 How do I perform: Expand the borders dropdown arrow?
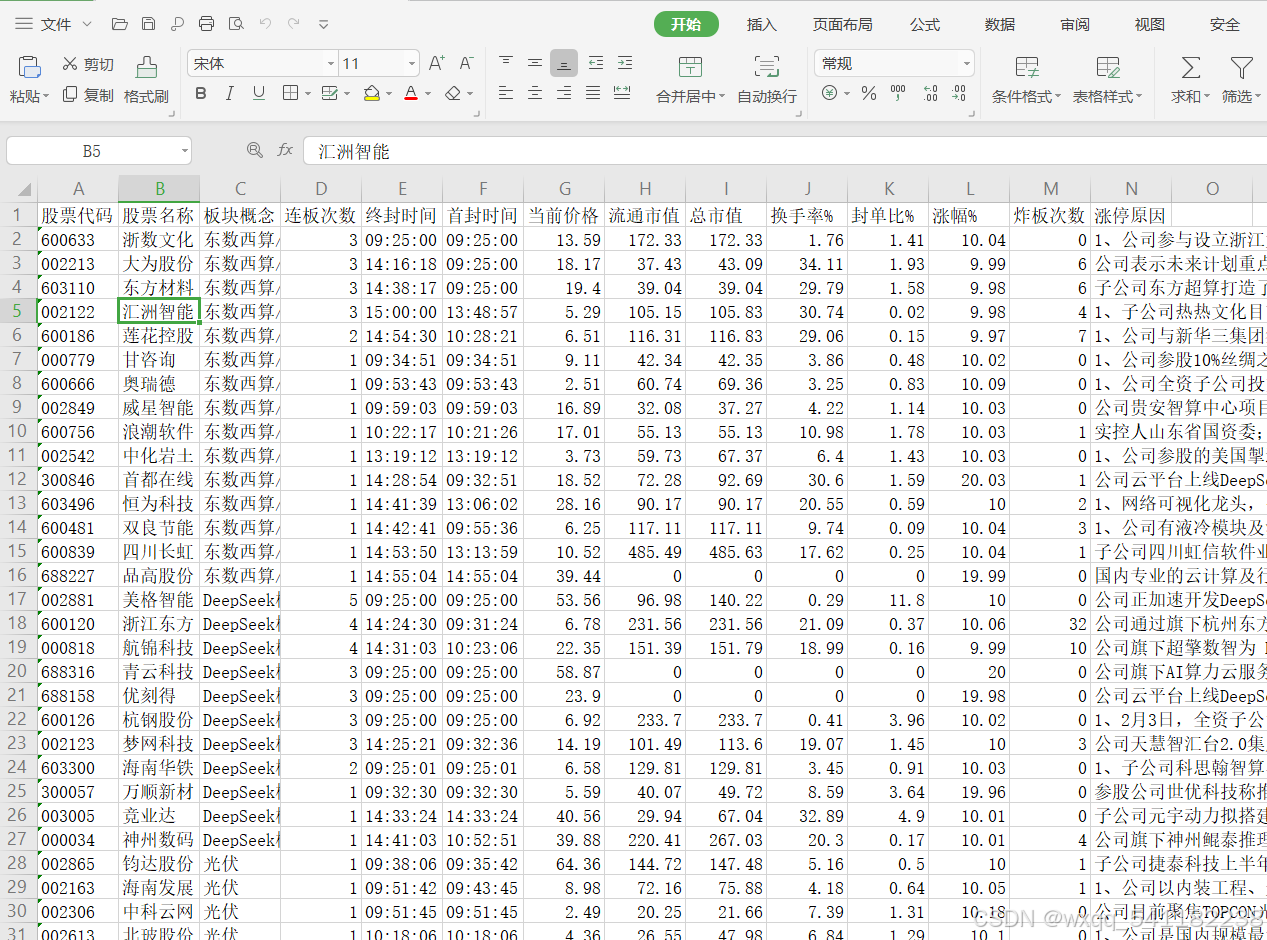click(x=307, y=94)
